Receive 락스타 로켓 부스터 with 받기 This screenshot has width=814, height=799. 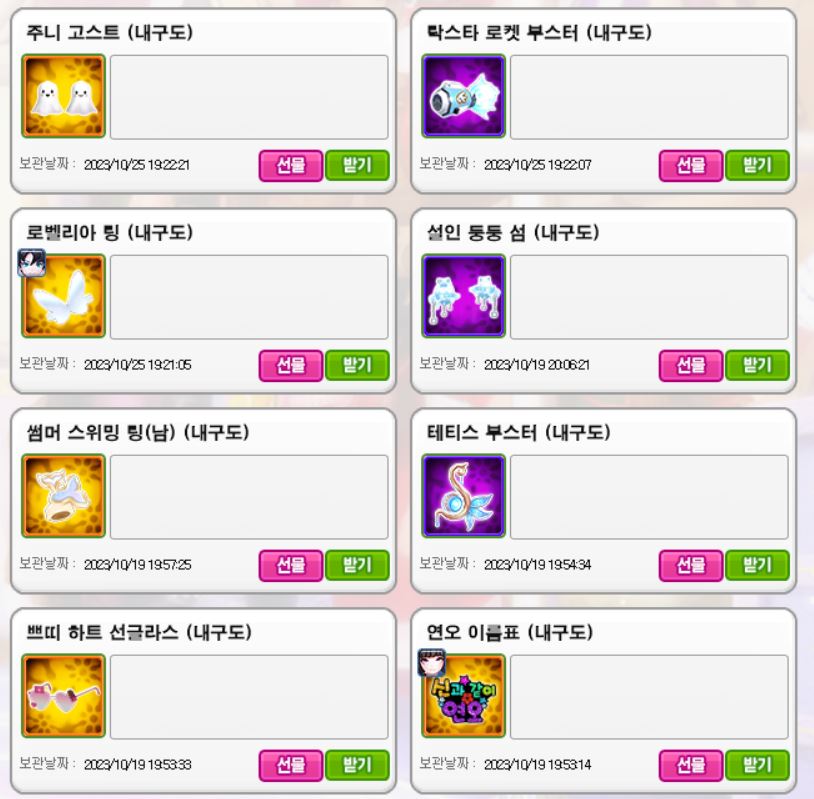(x=757, y=166)
